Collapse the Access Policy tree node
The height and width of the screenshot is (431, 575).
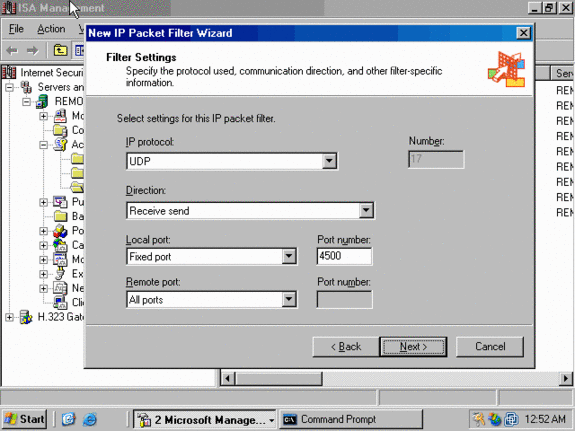43,145
